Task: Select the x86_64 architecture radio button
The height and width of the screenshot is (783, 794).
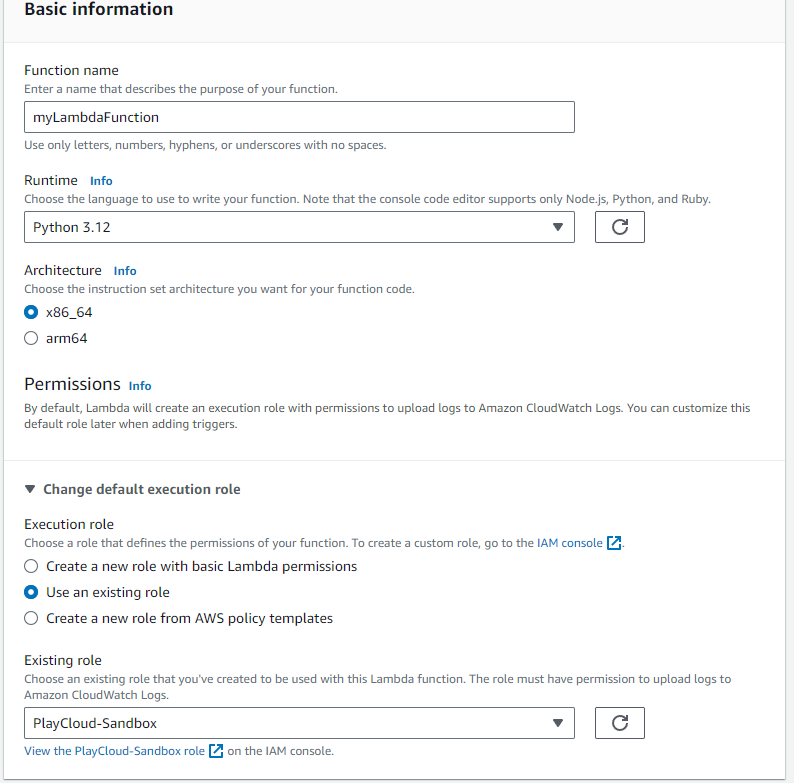Action: tap(32, 312)
